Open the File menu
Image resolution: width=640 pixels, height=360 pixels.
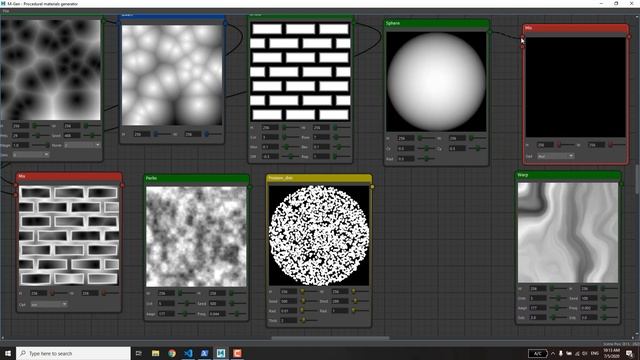[x=5, y=11]
